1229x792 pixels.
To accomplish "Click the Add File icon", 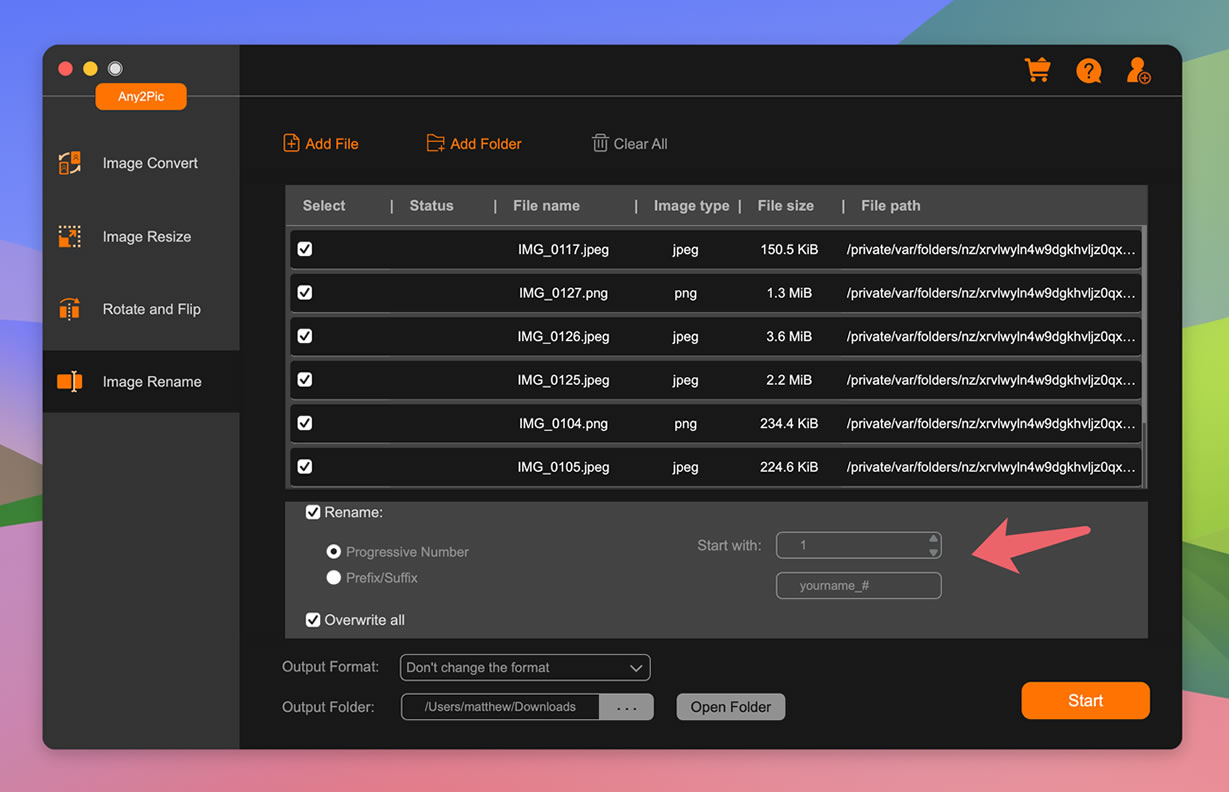I will click(x=291, y=143).
